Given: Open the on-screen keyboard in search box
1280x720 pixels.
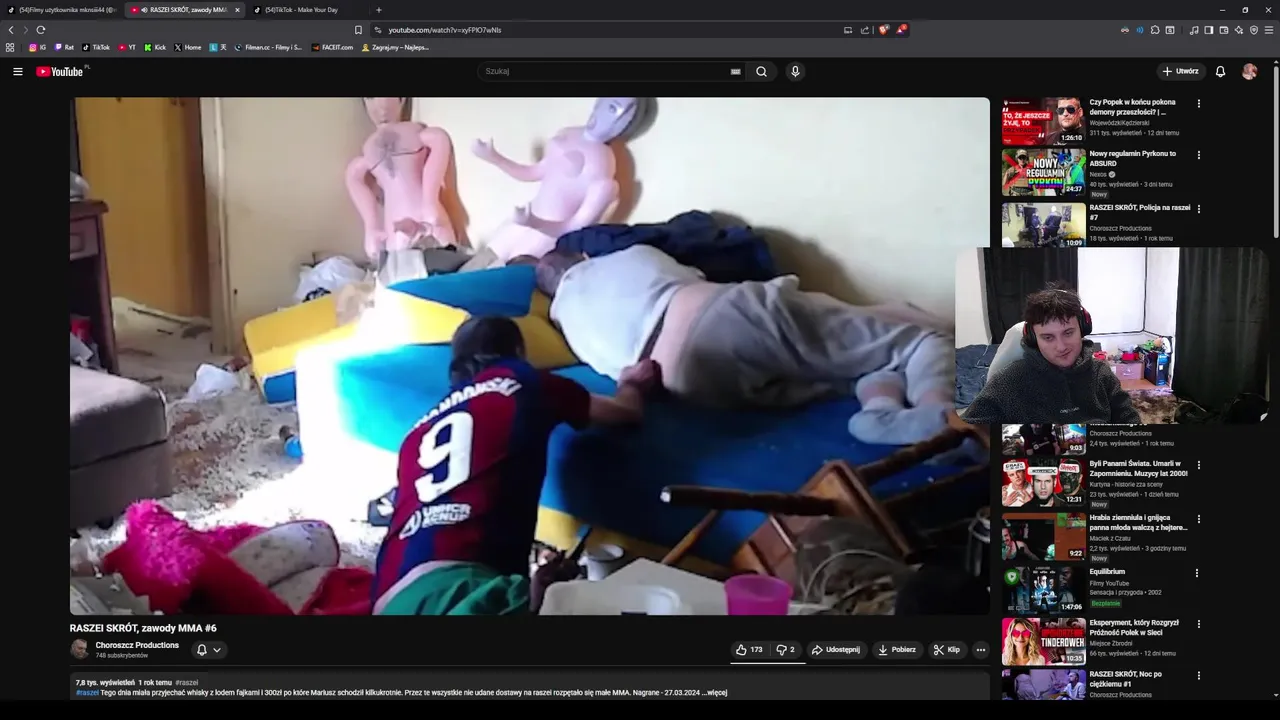Looking at the screenshot, I should click(x=736, y=71).
